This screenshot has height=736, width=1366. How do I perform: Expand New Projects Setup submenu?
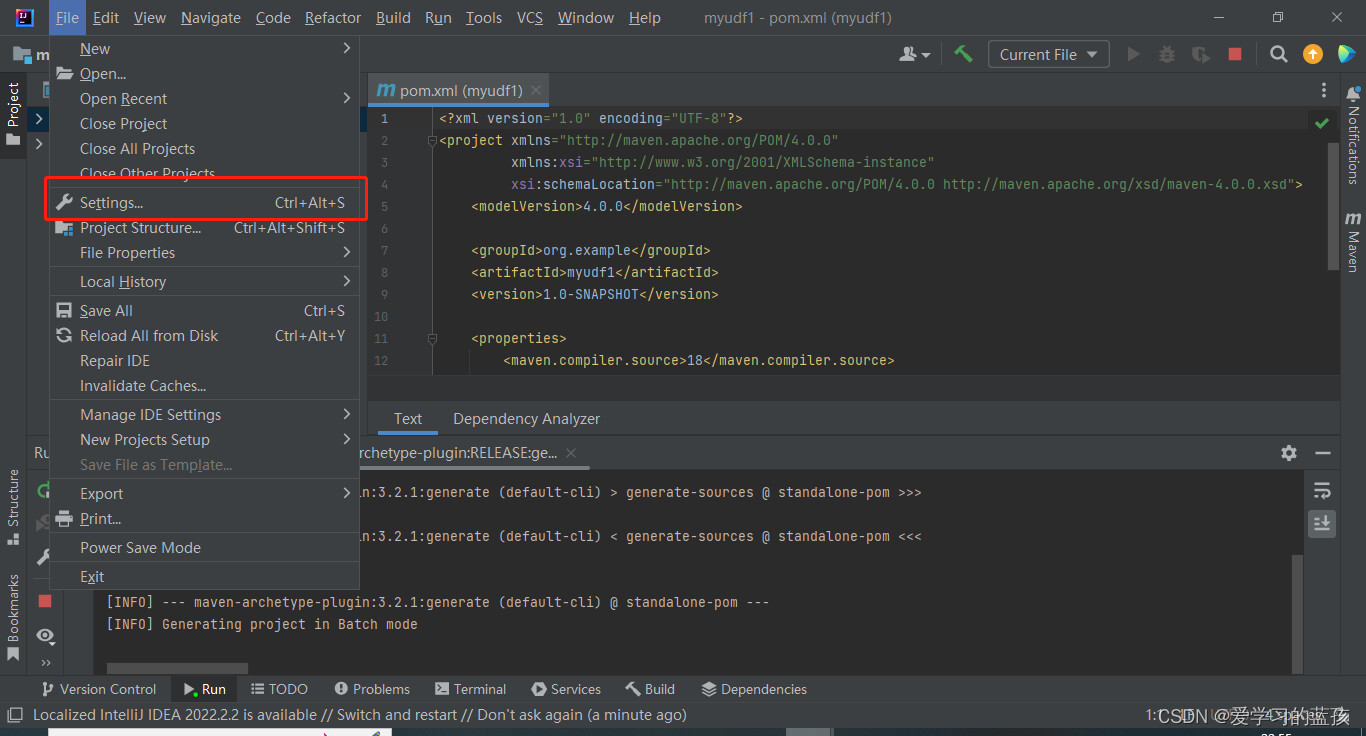pyautogui.click(x=204, y=440)
